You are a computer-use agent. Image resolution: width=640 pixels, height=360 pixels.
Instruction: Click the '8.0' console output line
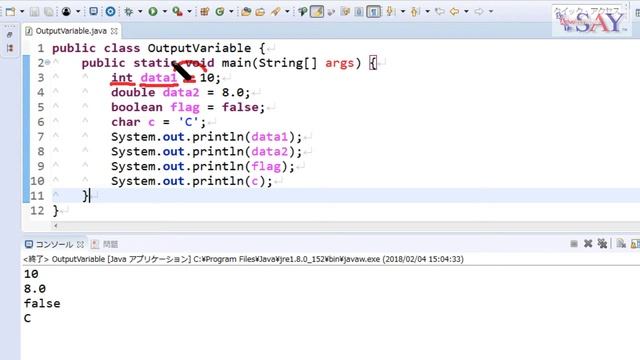35,289
